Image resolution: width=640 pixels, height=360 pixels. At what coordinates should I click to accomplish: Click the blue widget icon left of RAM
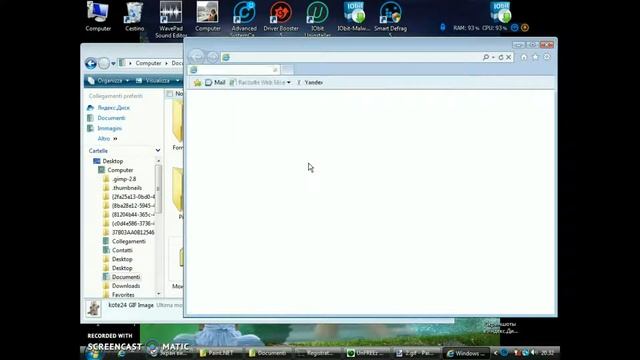coord(443,28)
